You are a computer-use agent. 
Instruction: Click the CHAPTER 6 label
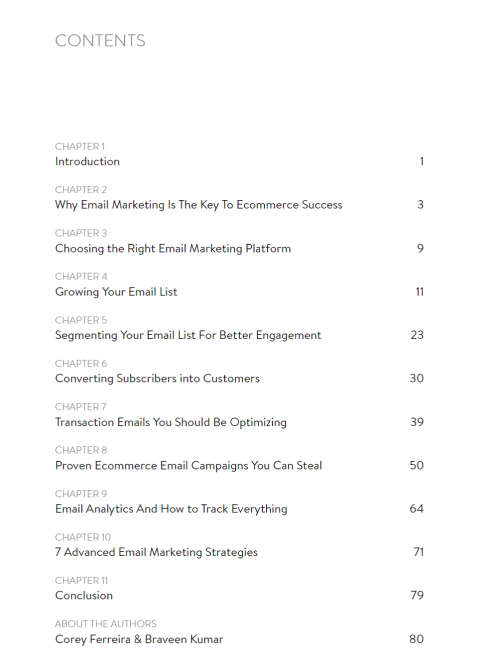tap(81, 364)
